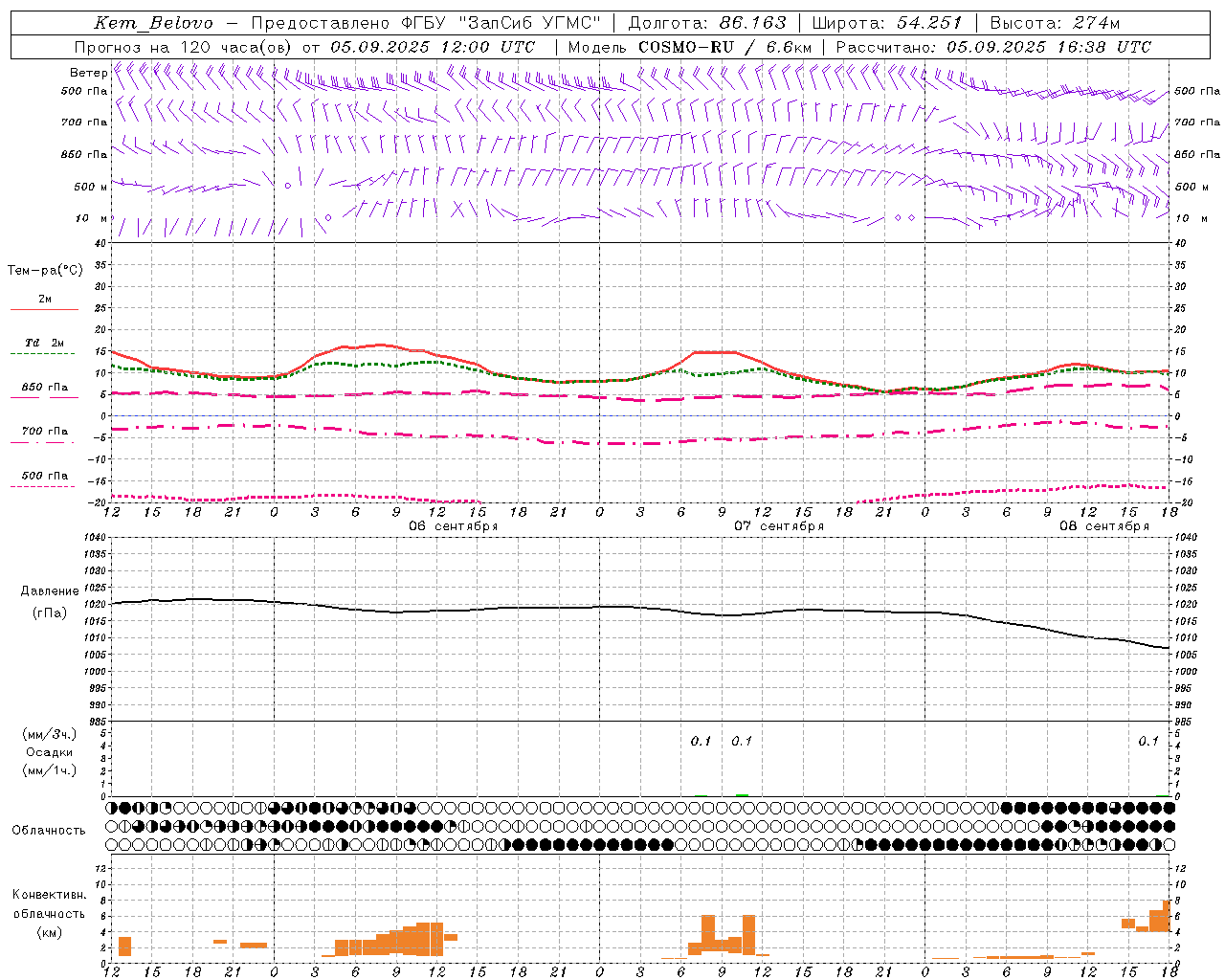Click the 850 гПа temperature legend entry
This screenshot has width=1225, height=980.
pos(44,388)
